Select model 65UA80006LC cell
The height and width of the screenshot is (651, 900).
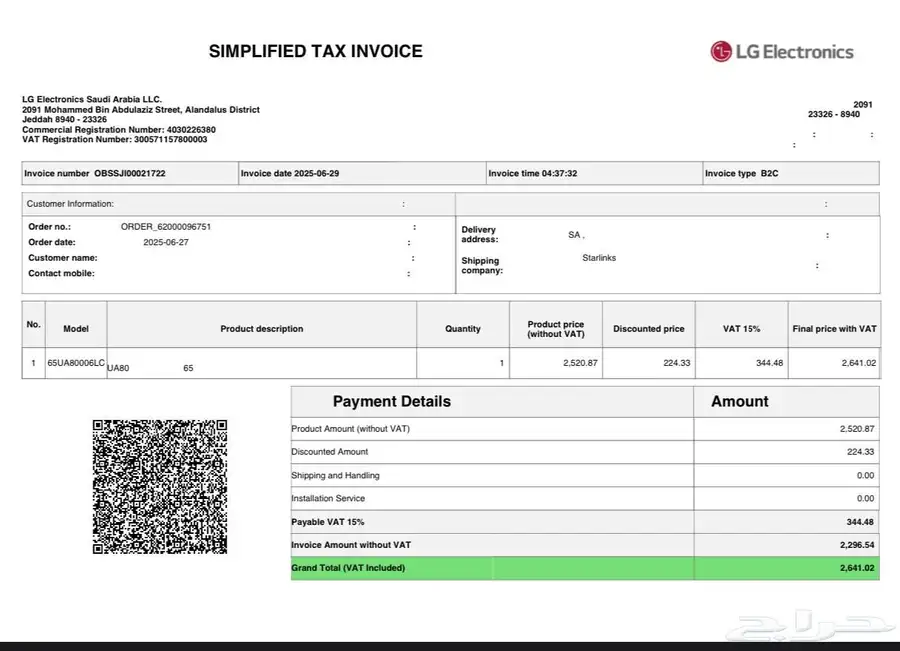click(76, 363)
